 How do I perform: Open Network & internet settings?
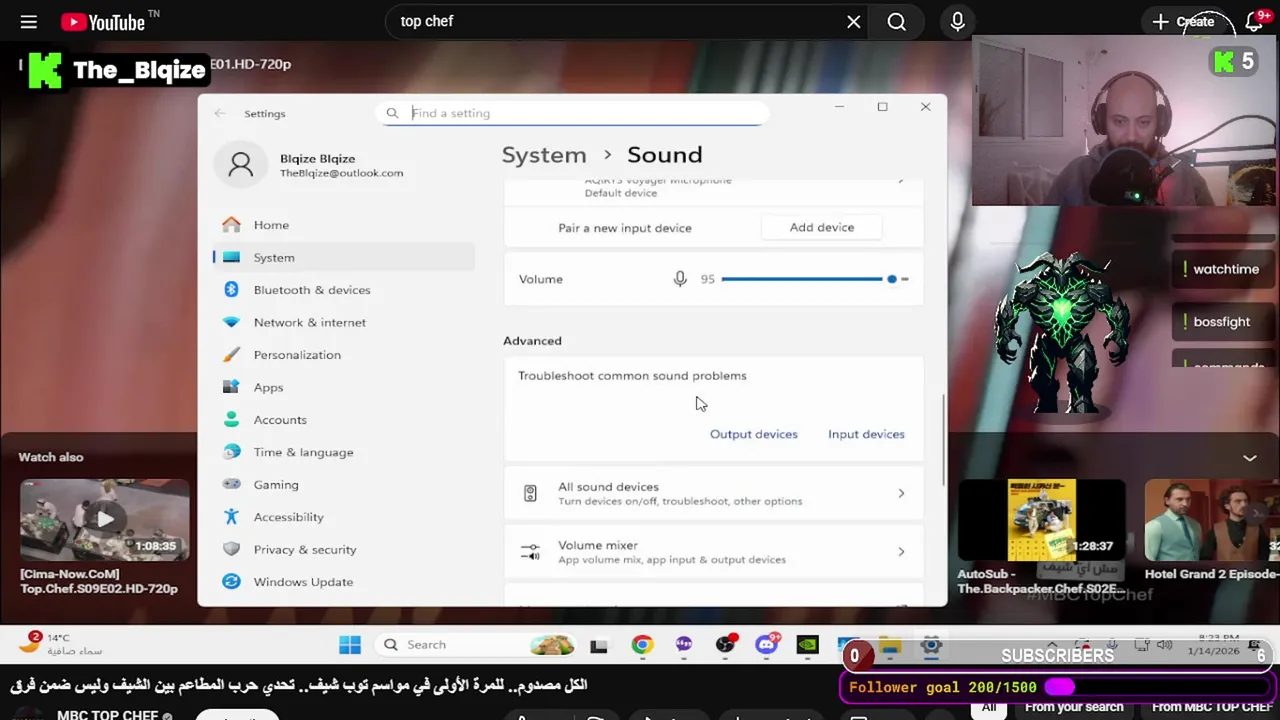point(344,322)
